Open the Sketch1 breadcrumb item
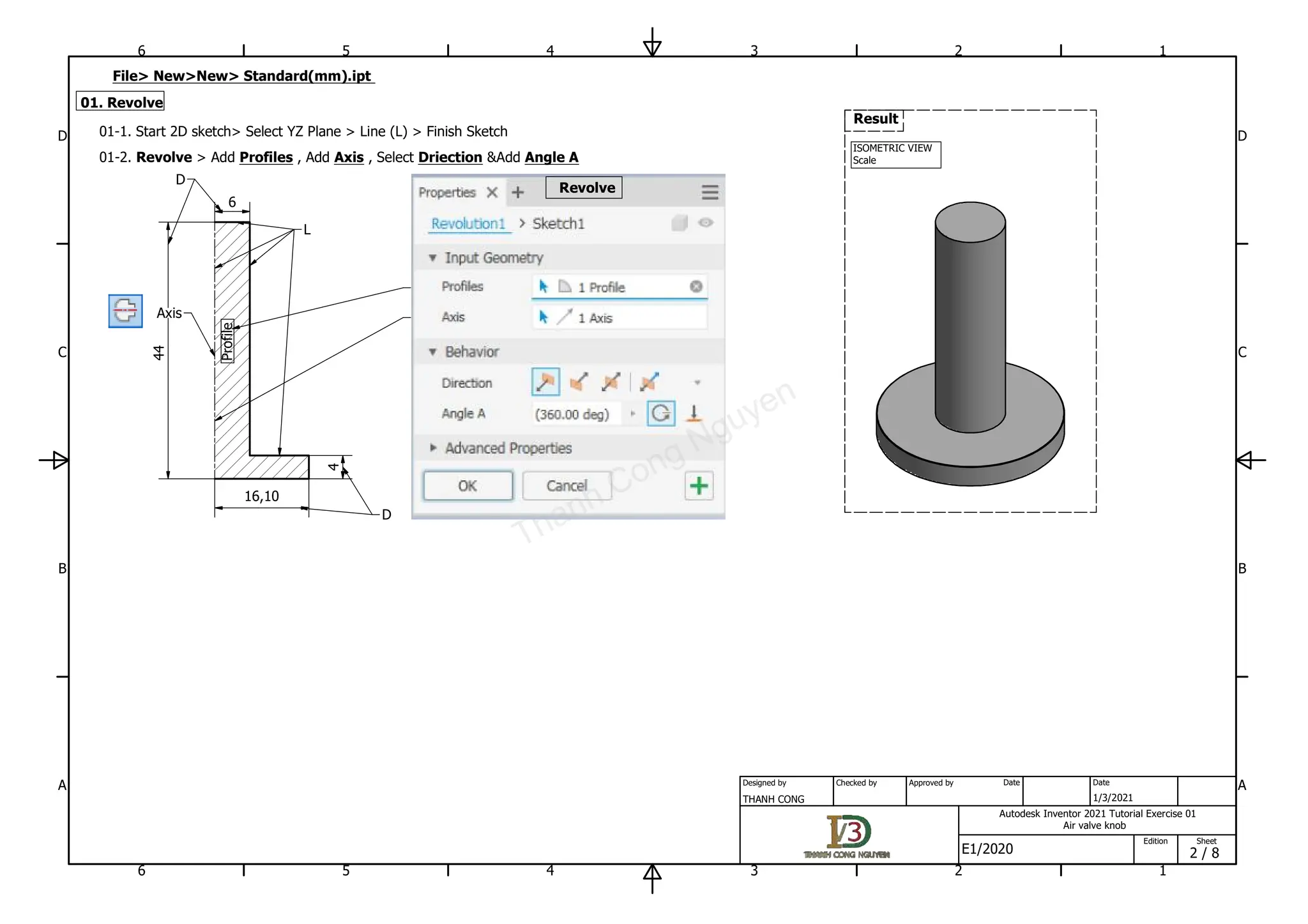1308x924 pixels. [558, 223]
